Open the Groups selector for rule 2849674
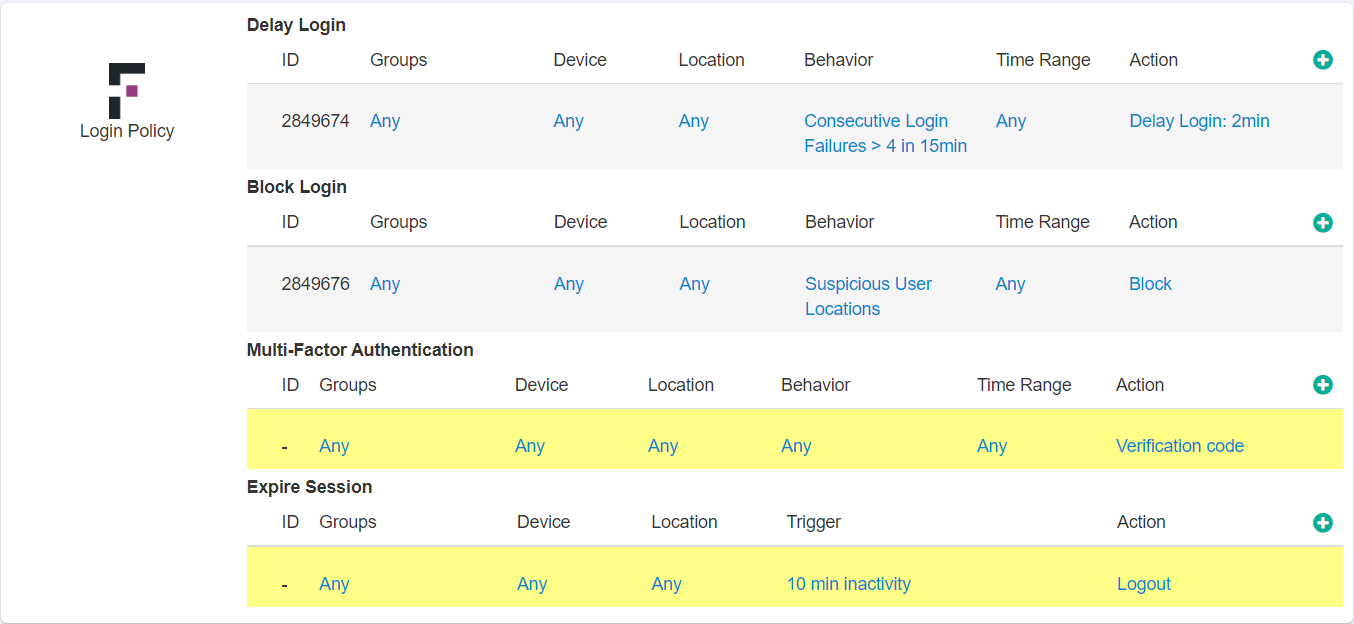1354x624 pixels. tap(385, 120)
